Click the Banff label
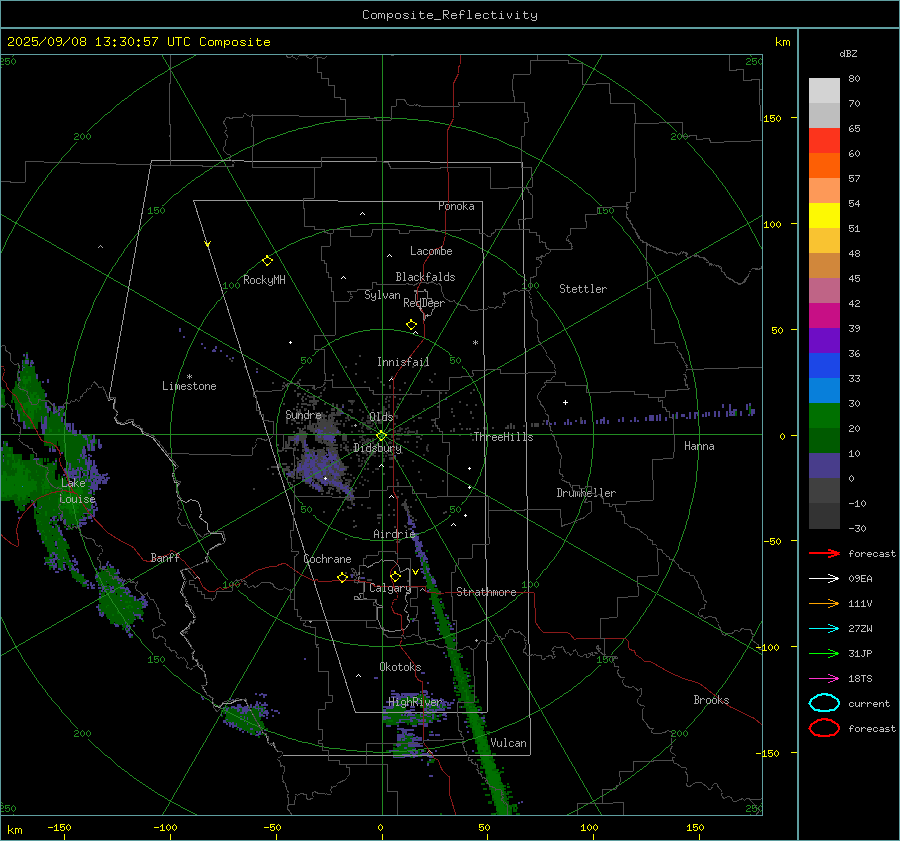 165,557
